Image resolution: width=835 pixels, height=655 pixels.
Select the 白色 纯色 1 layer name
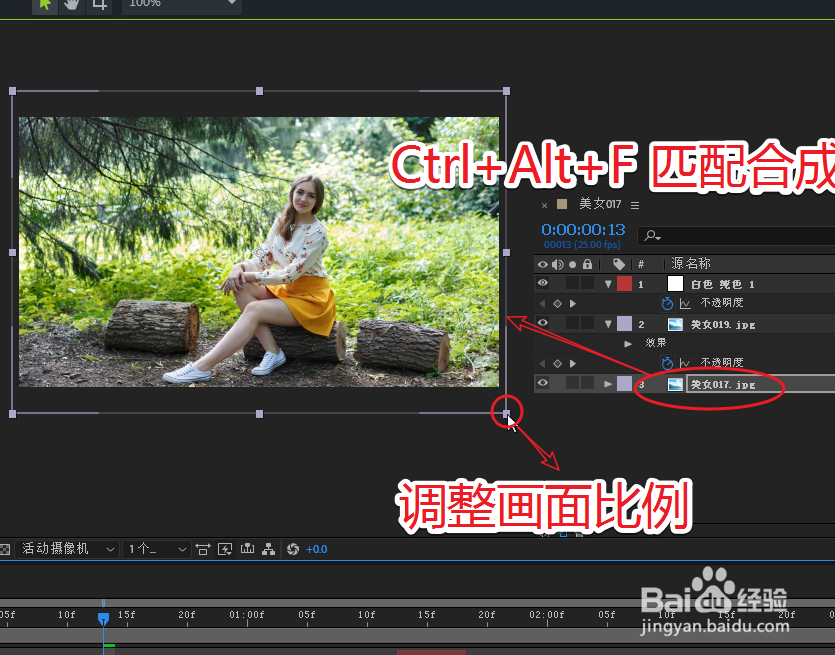tap(723, 284)
